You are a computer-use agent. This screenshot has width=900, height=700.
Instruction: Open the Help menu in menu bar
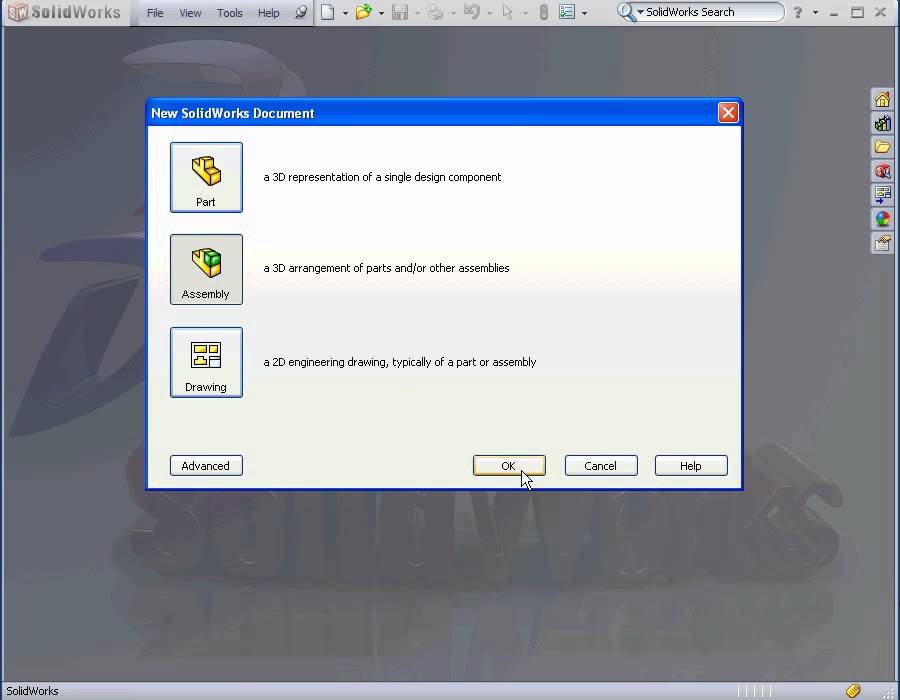[x=268, y=13]
